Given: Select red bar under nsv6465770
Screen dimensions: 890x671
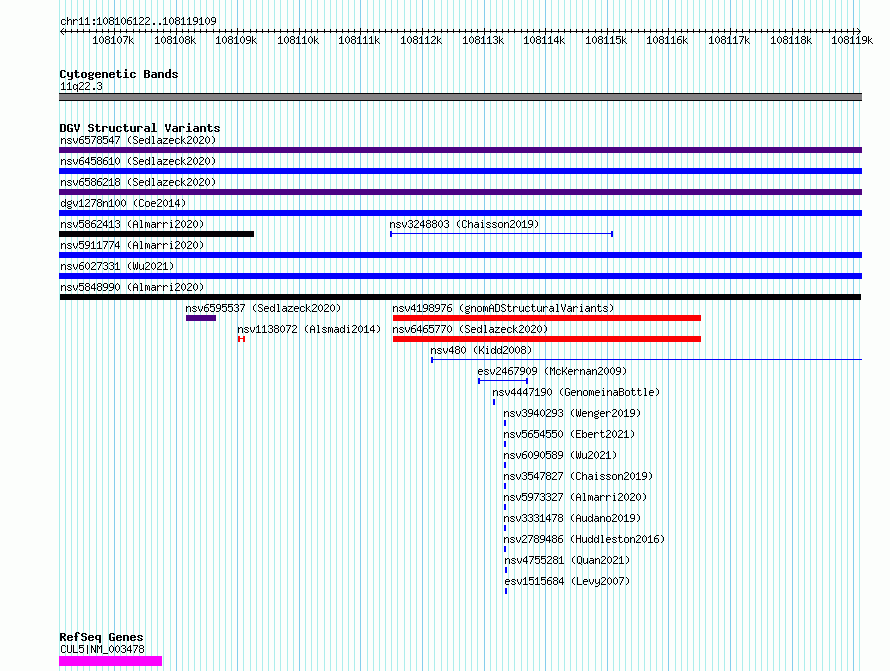Looking at the screenshot, I should tap(547, 339).
